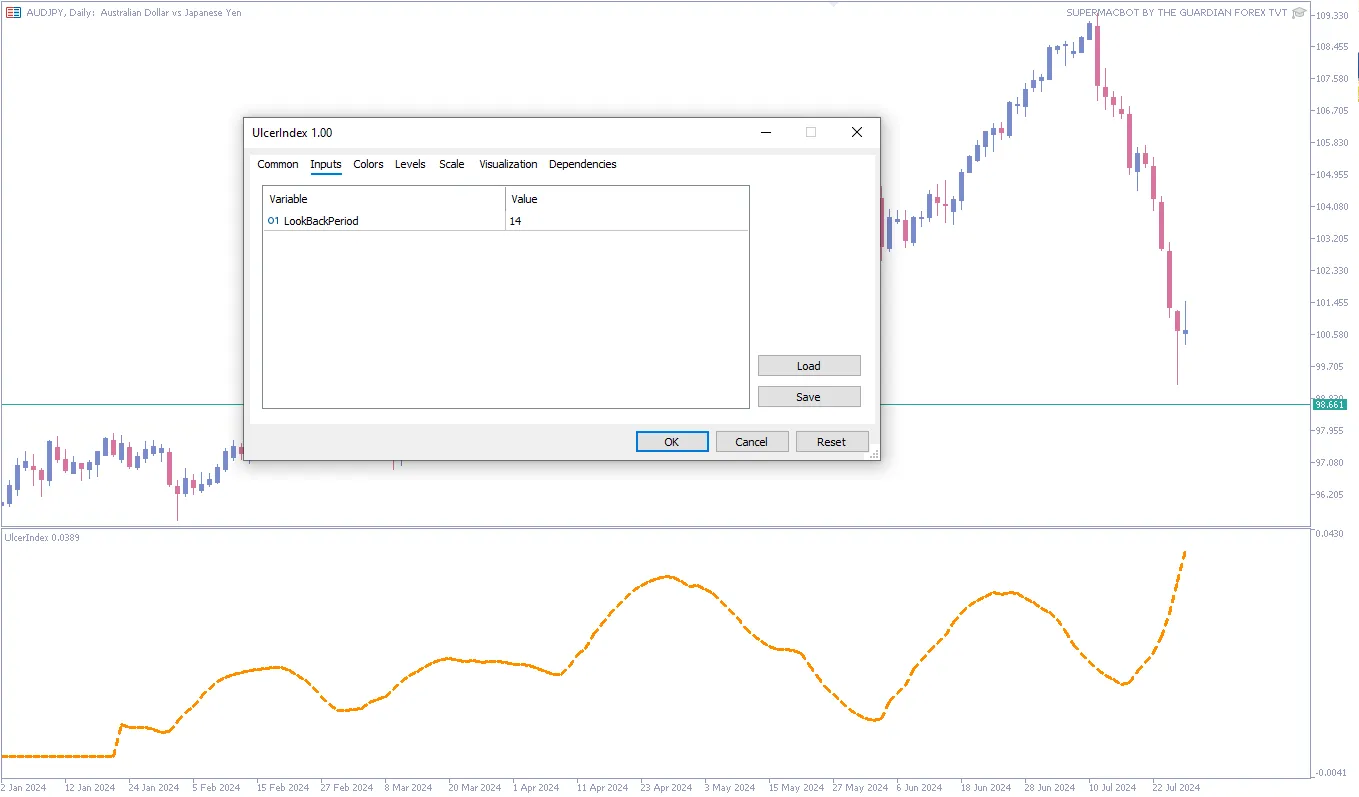Viewport: 1359px width, 797px height.
Task: Click the graduation cap icon in chart corner
Action: (x=1299, y=13)
